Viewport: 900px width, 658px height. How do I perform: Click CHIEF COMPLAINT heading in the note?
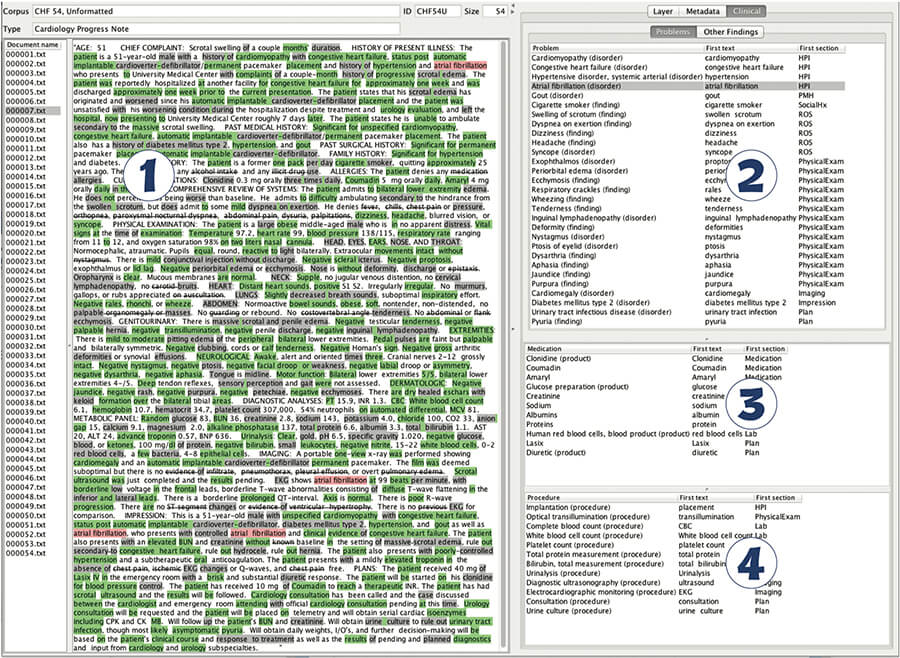point(152,48)
